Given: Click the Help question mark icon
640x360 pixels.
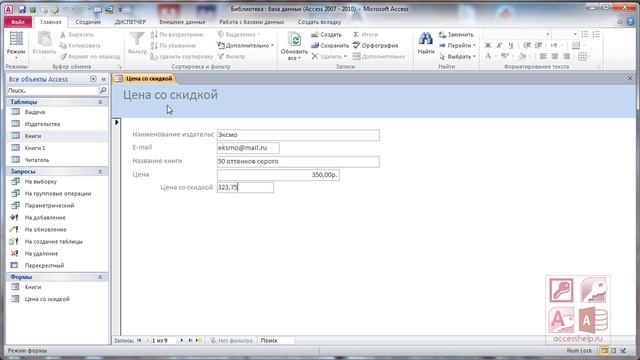Looking at the screenshot, I should [631, 22].
